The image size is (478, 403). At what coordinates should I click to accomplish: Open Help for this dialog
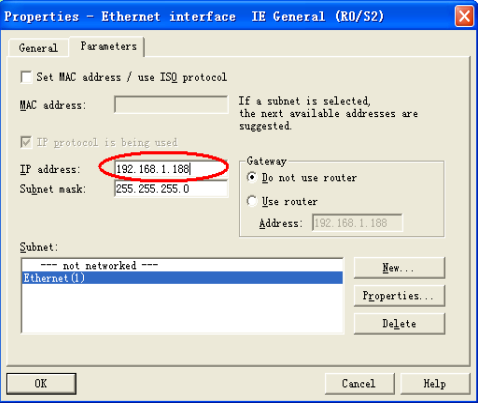[435, 383]
